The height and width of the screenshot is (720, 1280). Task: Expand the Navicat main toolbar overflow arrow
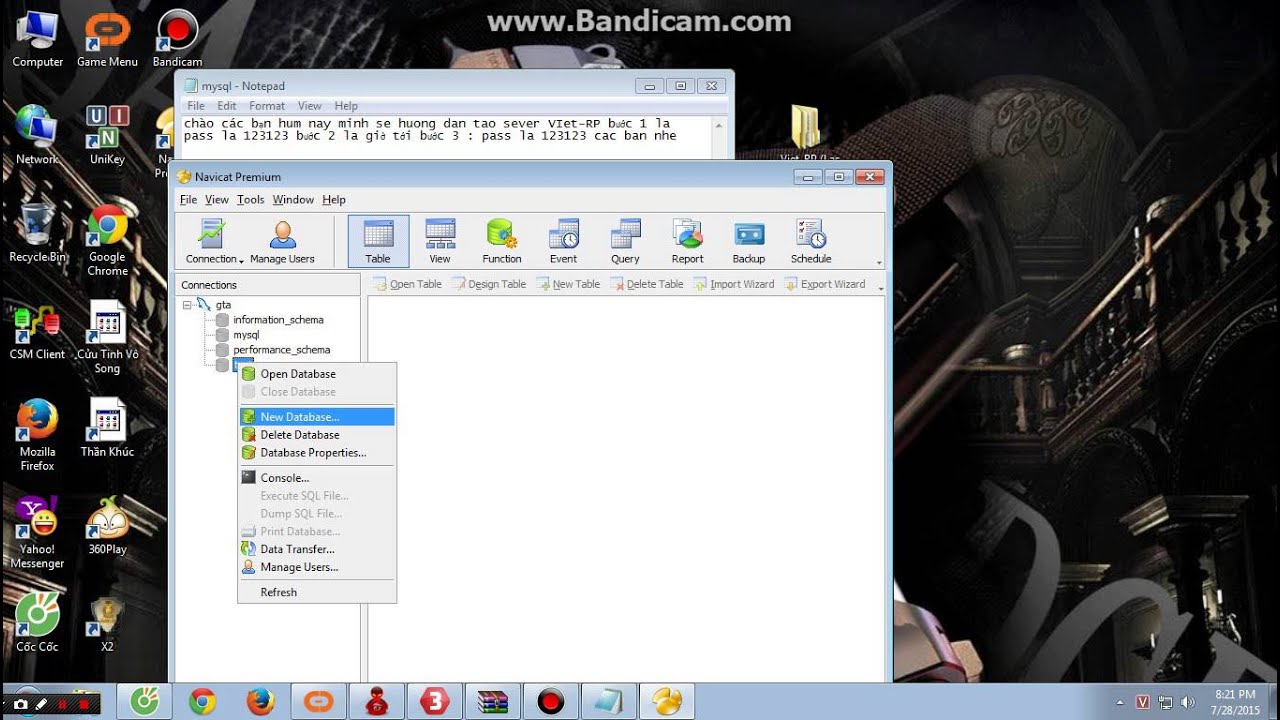point(880,263)
